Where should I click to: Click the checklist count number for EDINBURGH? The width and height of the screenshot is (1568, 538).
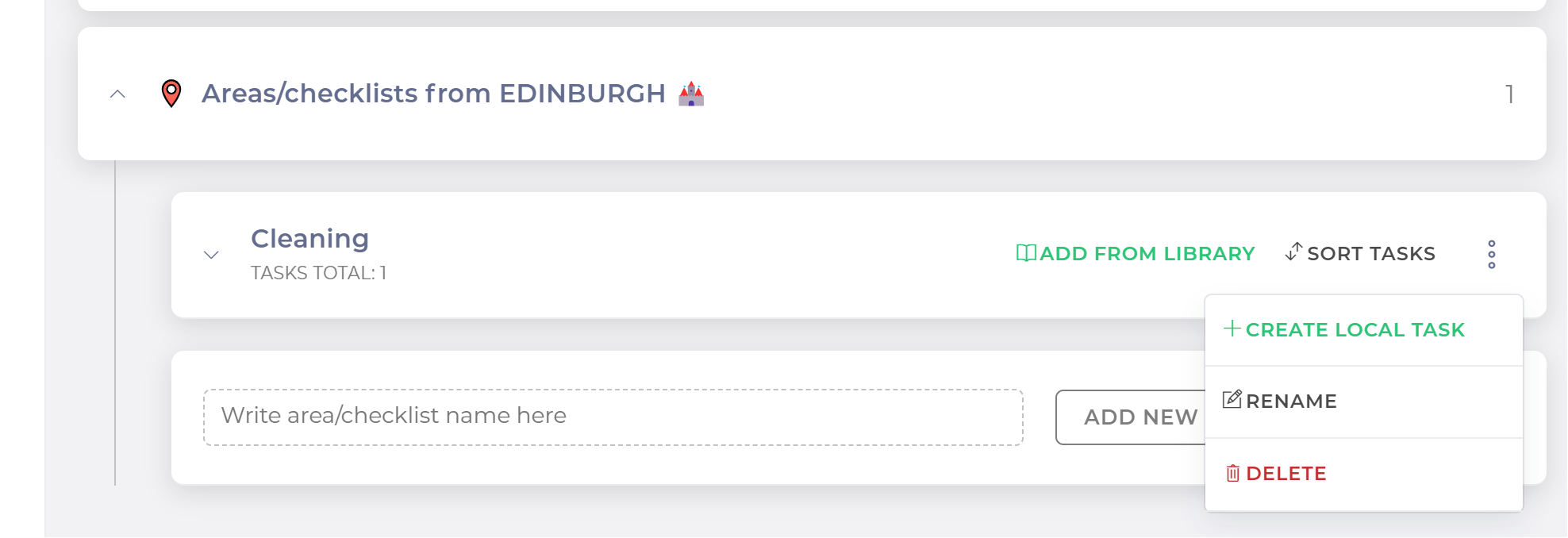1509,94
